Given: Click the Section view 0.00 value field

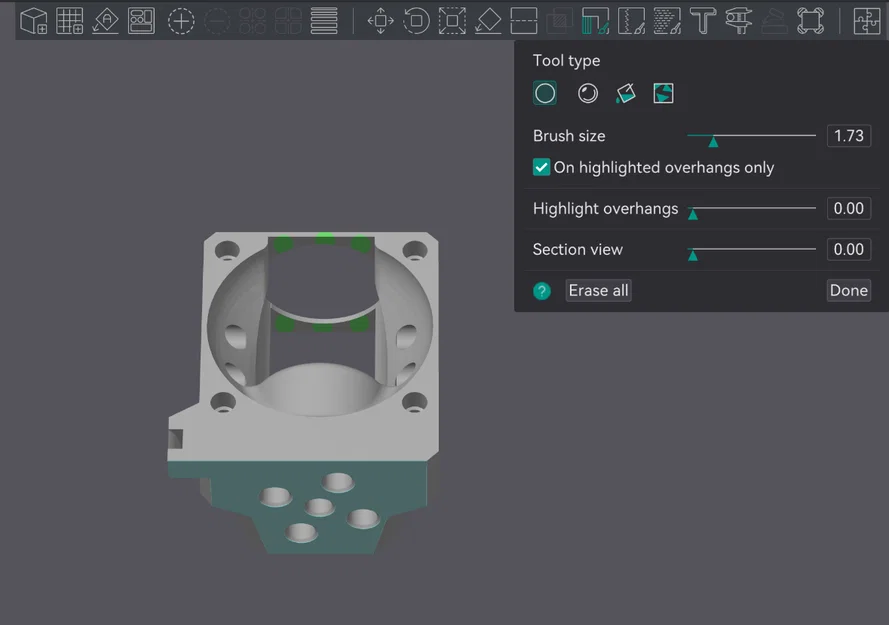Looking at the screenshot, I should coord(849,249).
